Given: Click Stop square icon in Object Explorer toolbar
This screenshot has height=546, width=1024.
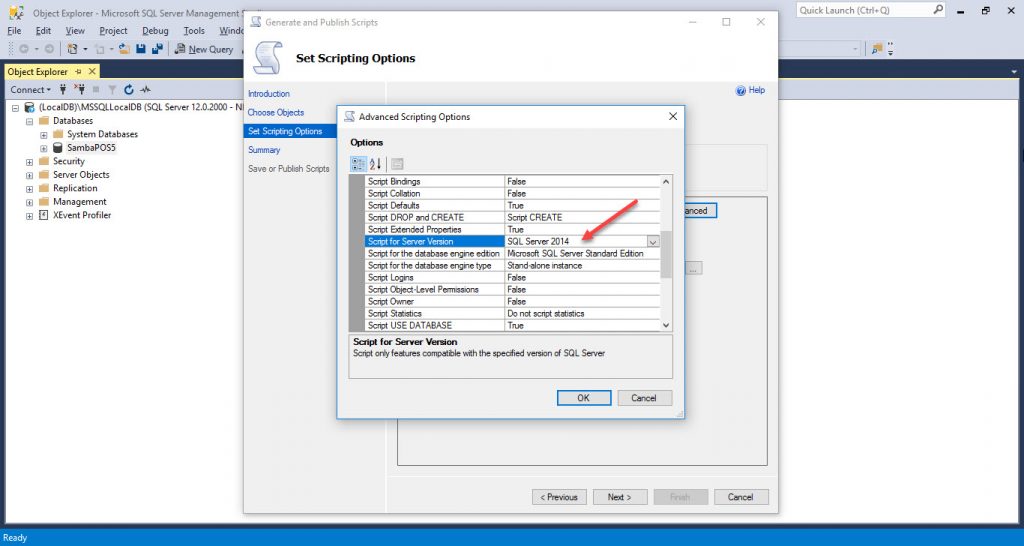Looking at the screenshot, I should tap(96, 89).
